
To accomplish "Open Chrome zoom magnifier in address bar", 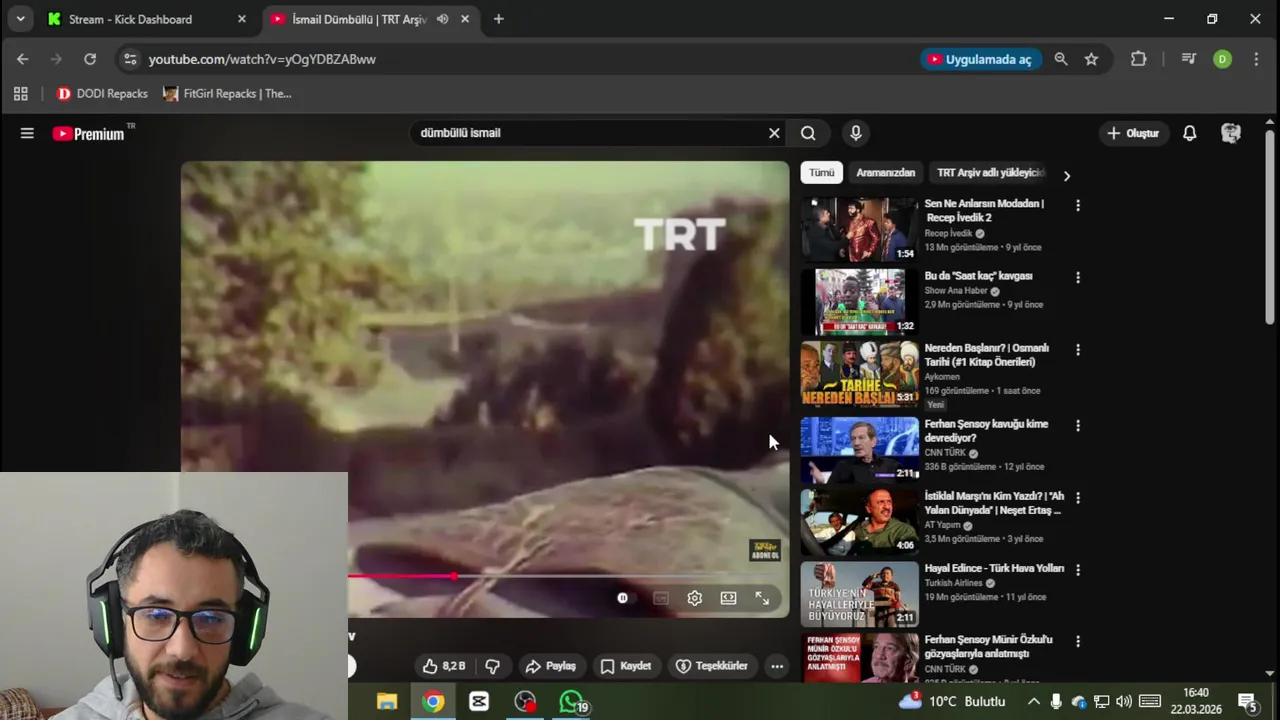I will [1061, 59].
